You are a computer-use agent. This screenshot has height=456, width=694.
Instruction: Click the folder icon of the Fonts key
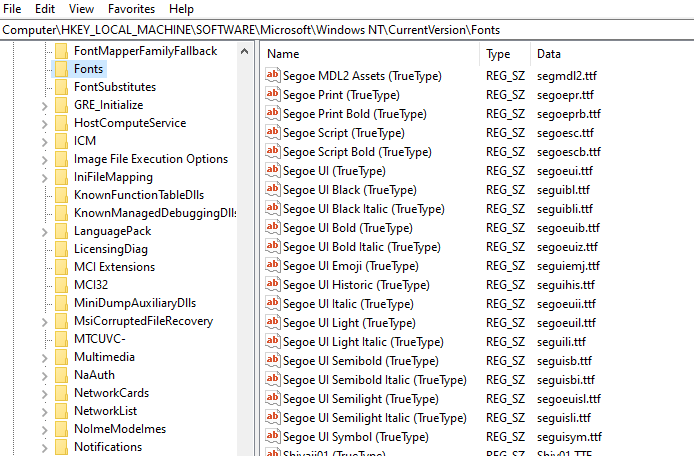coord(62,69)
